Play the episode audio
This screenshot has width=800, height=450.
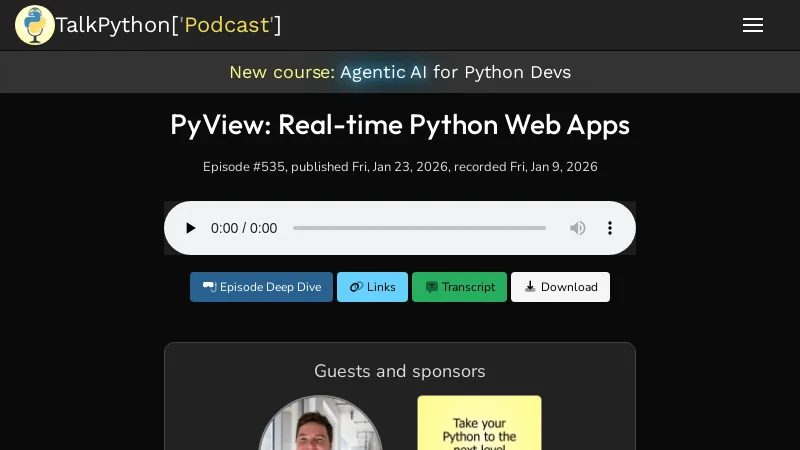pos(190,228)
